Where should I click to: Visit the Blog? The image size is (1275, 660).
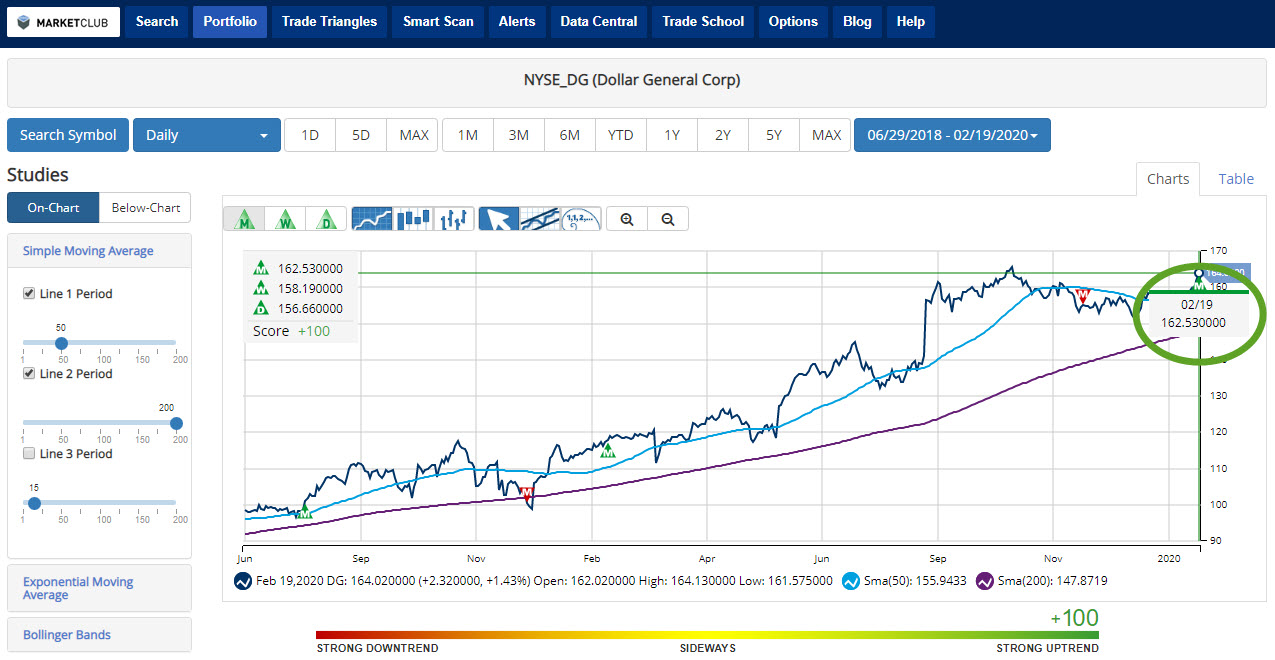point(857,21)
